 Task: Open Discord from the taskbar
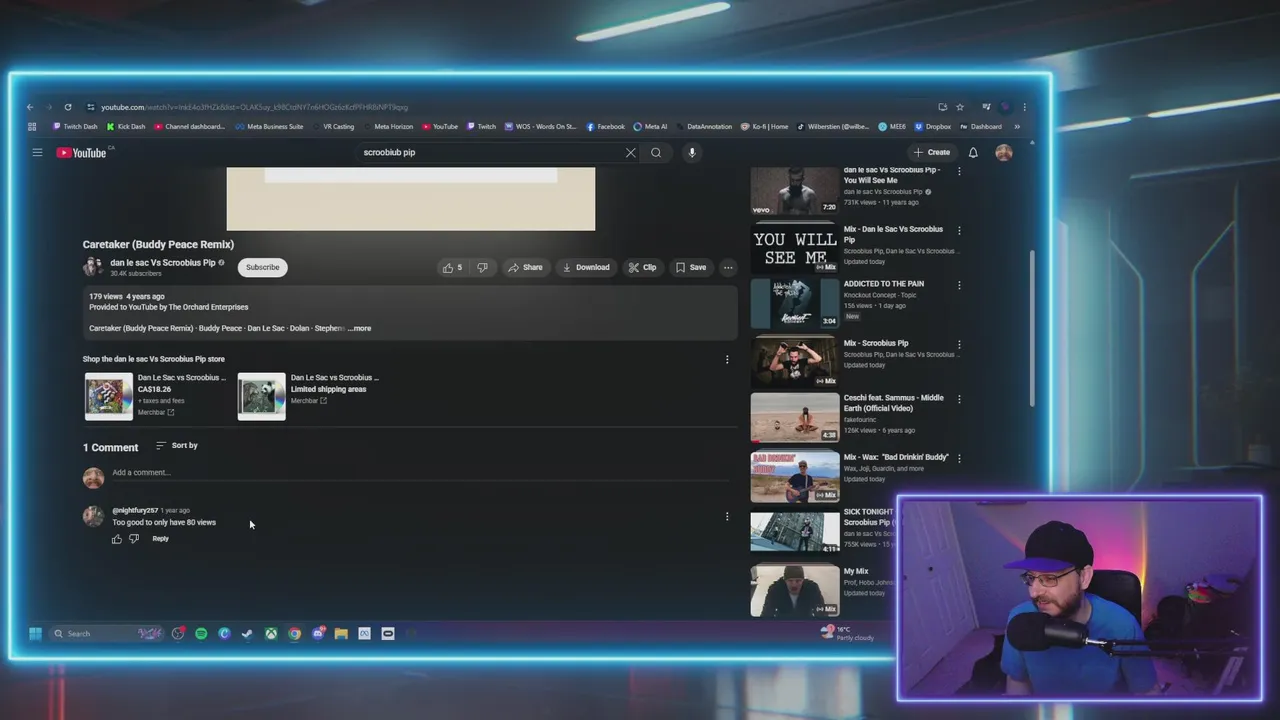[318, 633]
